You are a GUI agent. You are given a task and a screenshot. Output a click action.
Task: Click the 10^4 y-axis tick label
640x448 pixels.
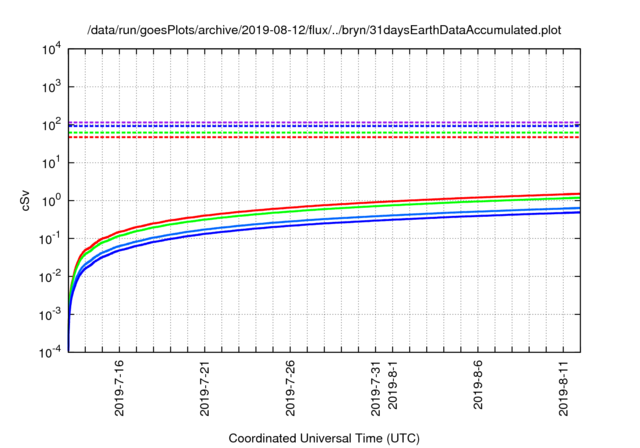tap(51, 49)
